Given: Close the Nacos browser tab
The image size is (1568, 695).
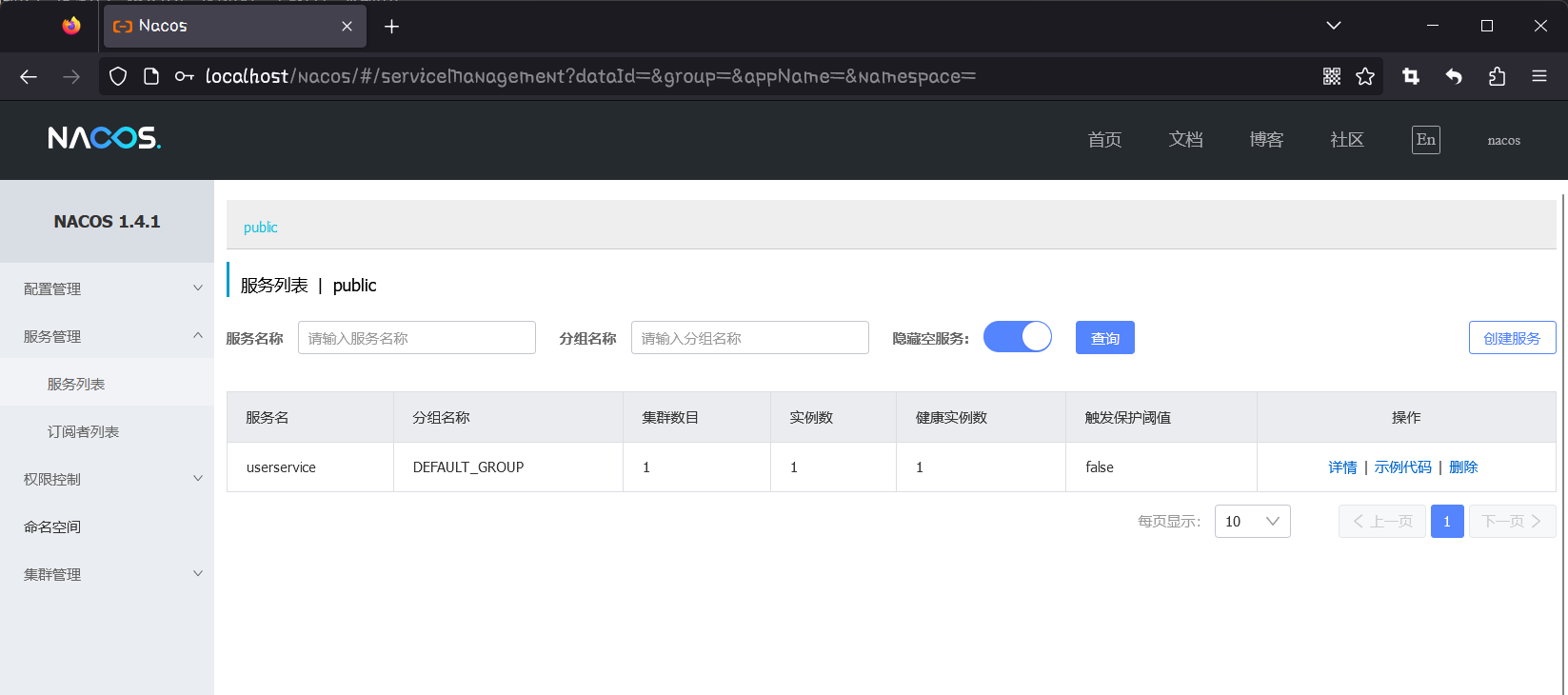Looking at the screenshot, I should click(x=347, y=27).
